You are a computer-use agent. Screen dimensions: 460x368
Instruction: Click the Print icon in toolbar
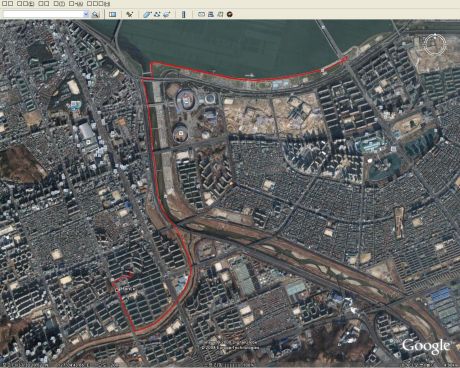(210, 14)
